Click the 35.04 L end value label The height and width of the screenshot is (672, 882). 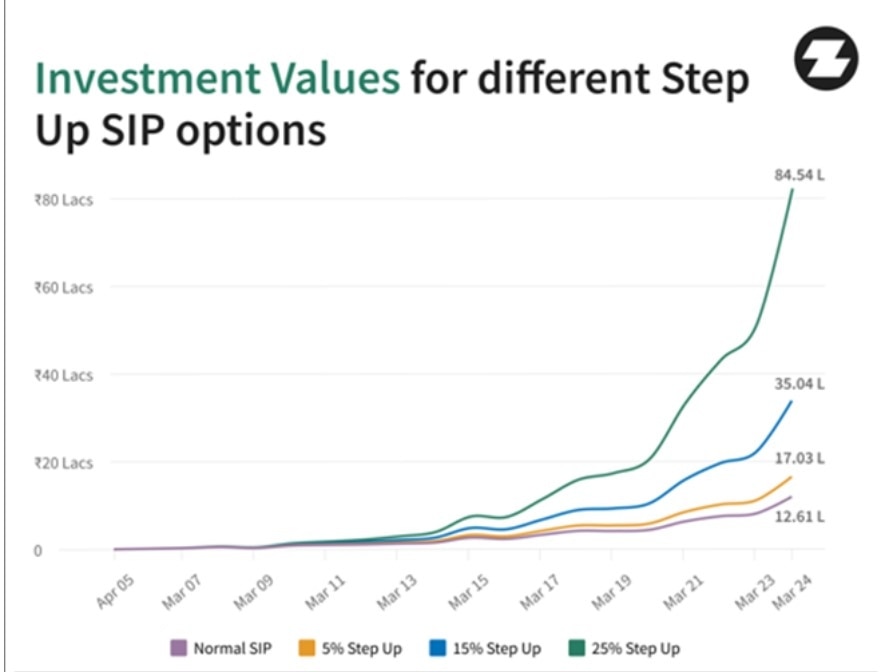[799, 383]
